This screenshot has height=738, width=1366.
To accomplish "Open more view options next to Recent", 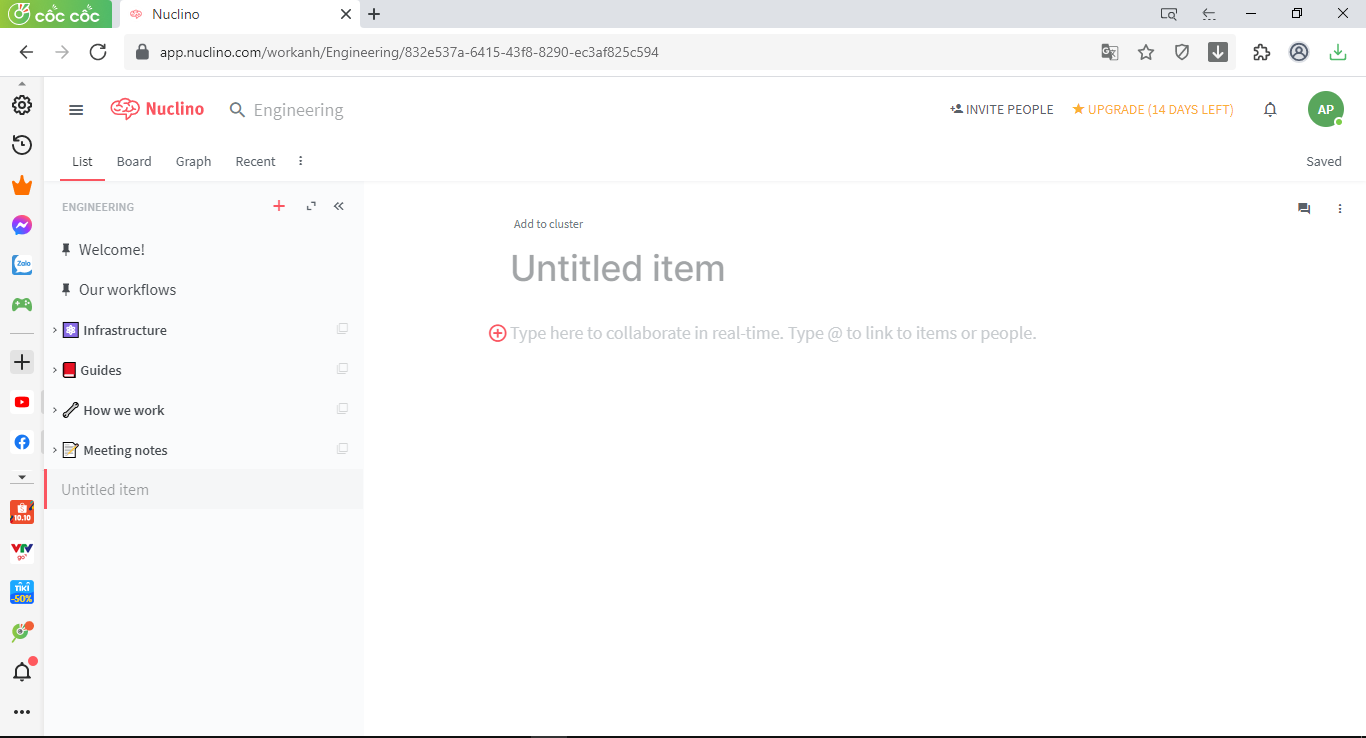I will point(301,161).
